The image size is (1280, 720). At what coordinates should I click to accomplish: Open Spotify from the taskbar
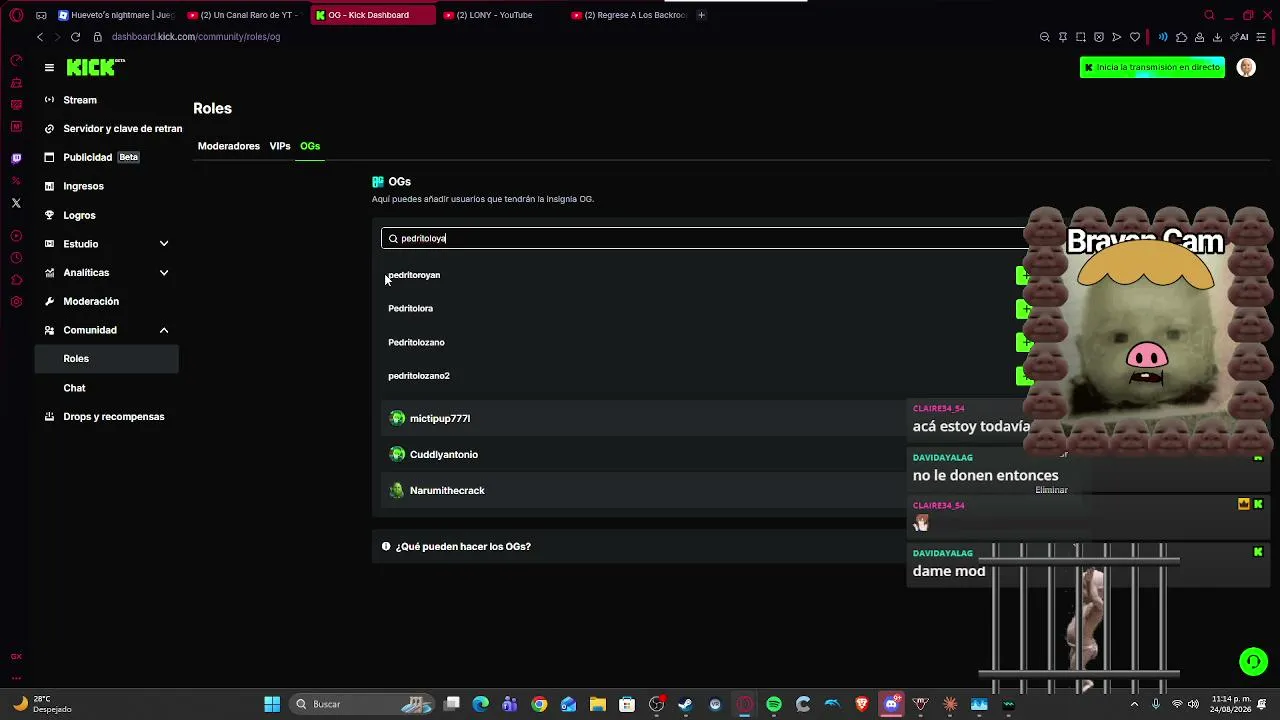774,704
